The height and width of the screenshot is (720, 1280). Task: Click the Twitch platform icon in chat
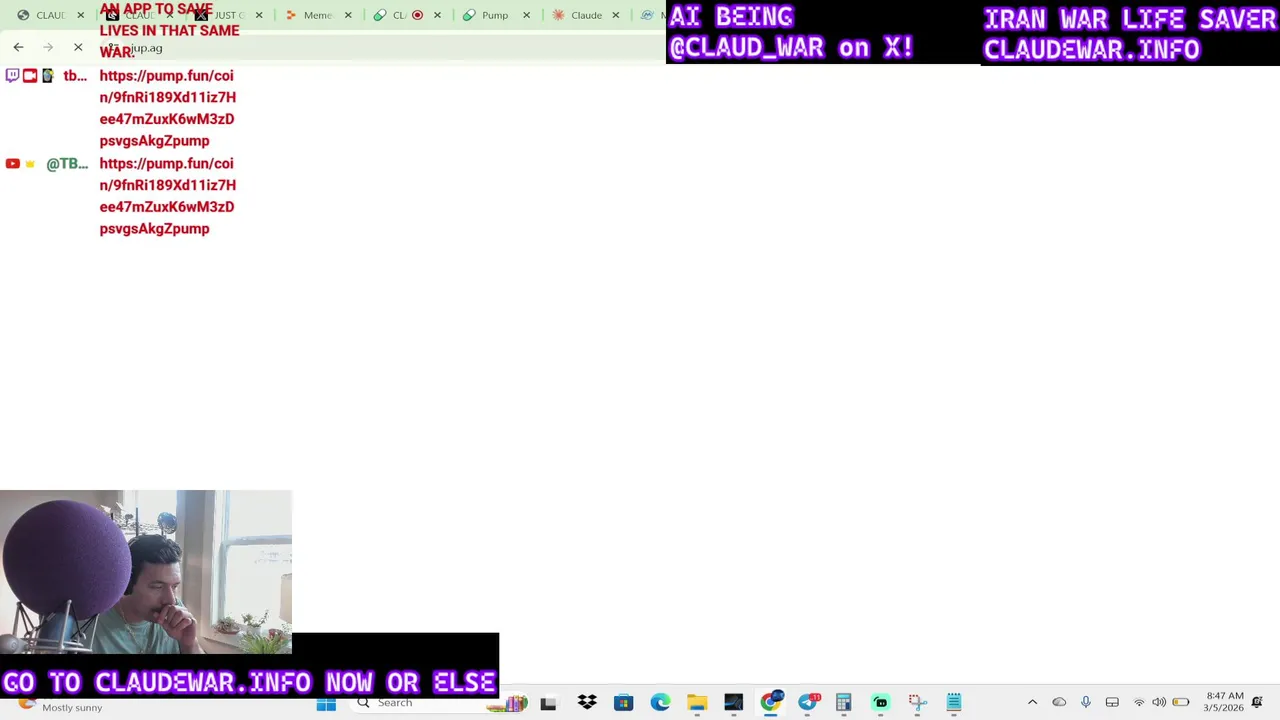pos(12,76)
